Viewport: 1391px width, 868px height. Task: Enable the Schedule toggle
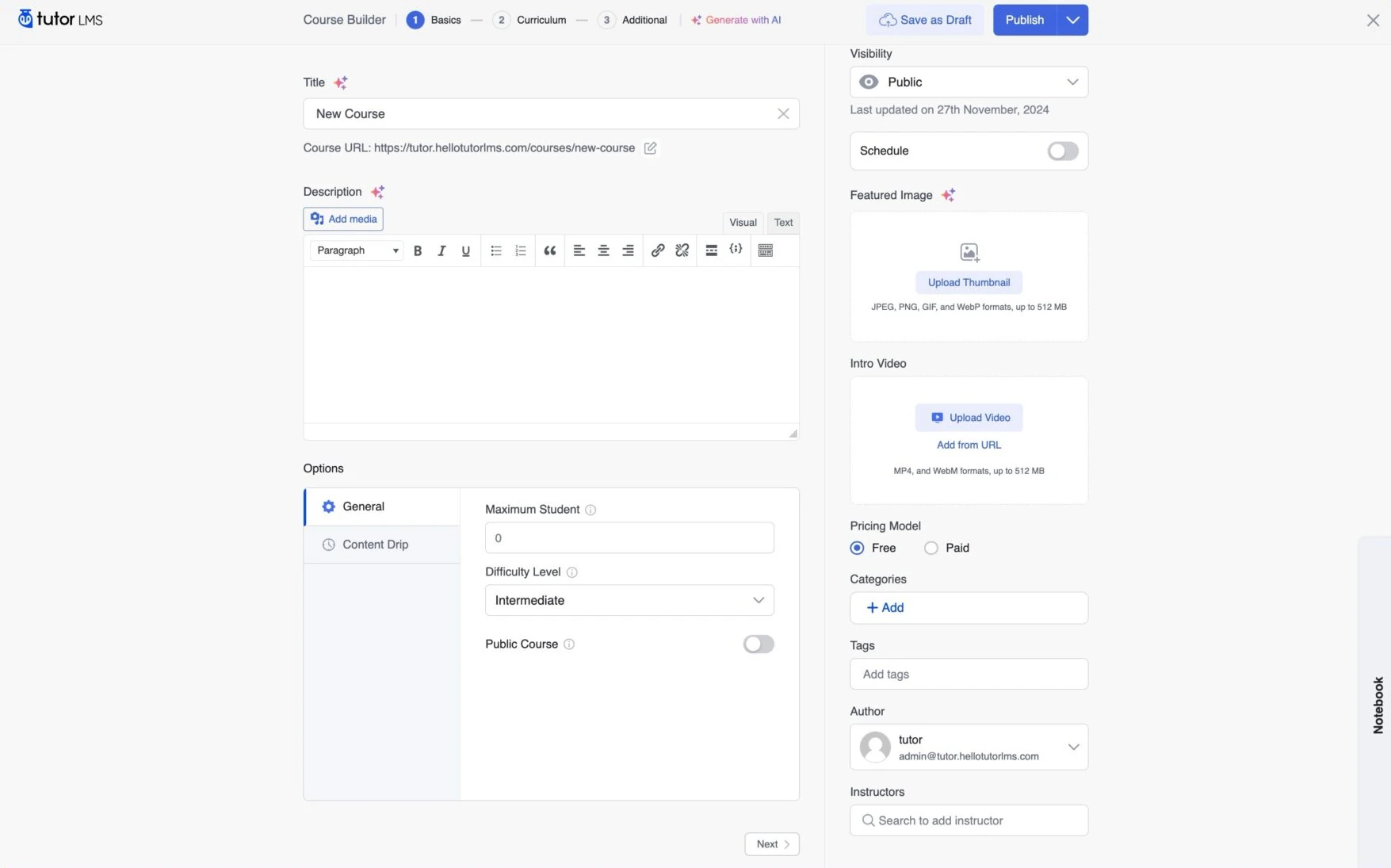1062,151
